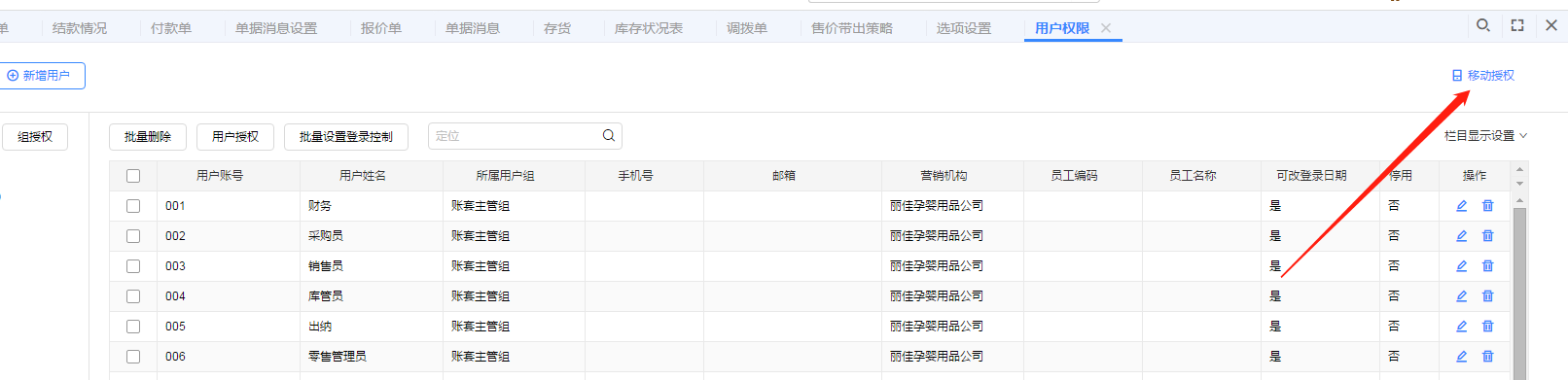Toggle fullscreen expand icon
Image resolution: width=1568 pixels, height=380 pixels.
1517,25
